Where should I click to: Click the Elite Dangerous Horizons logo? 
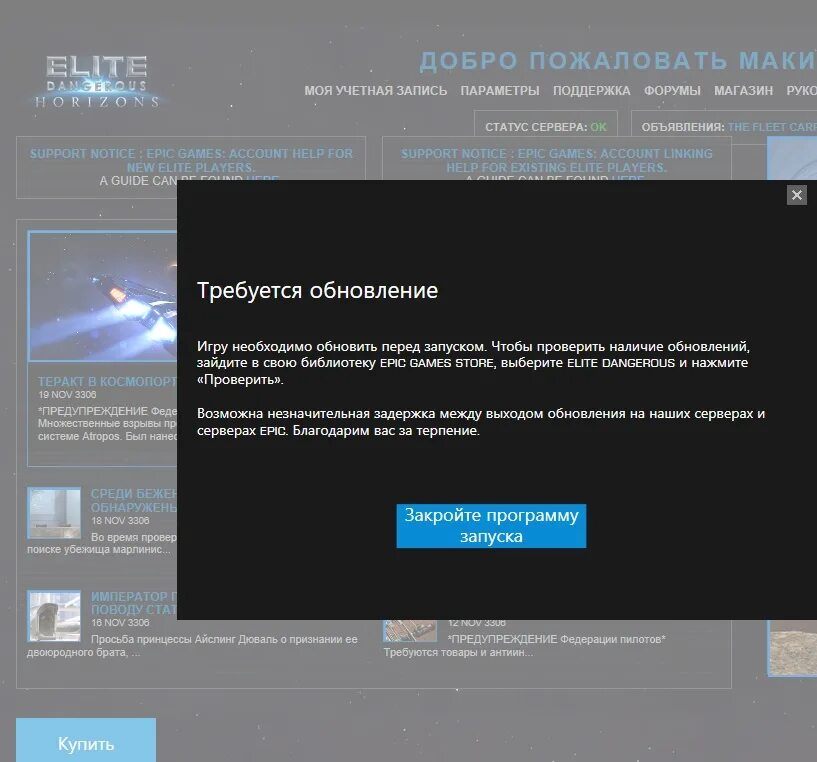(x=96, y=82)
